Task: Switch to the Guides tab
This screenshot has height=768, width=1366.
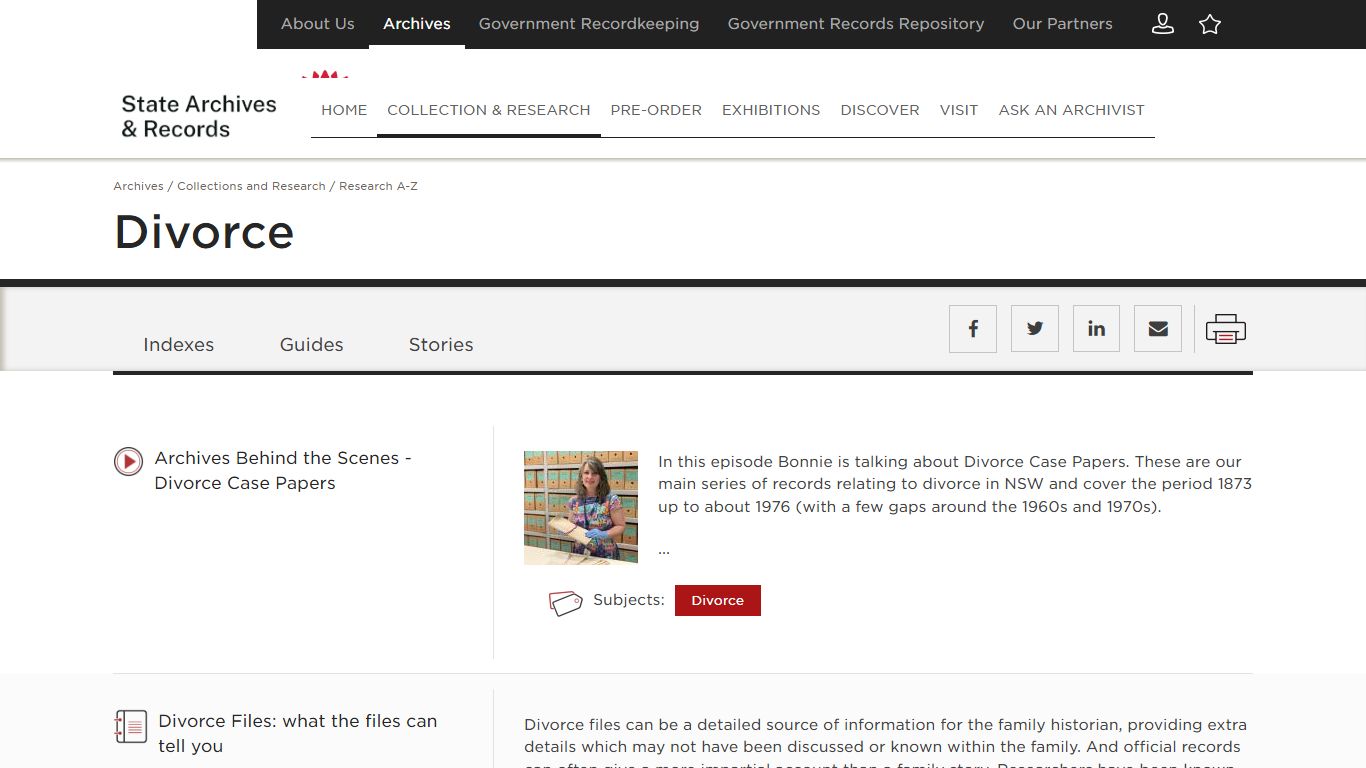Action: pyautogui.click(x=311, y=344)
